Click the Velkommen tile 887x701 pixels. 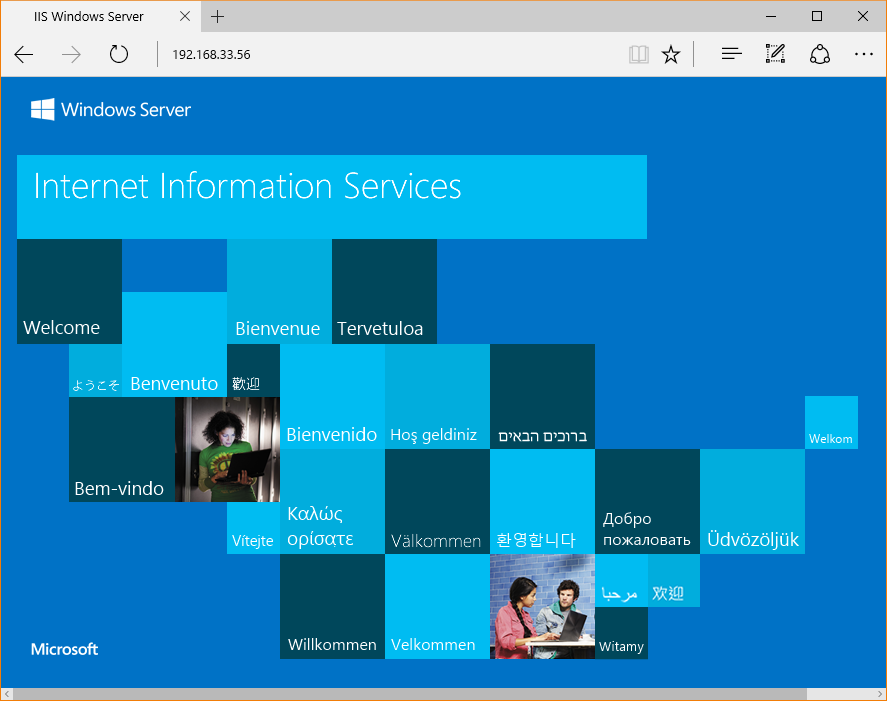click(438, 607)
